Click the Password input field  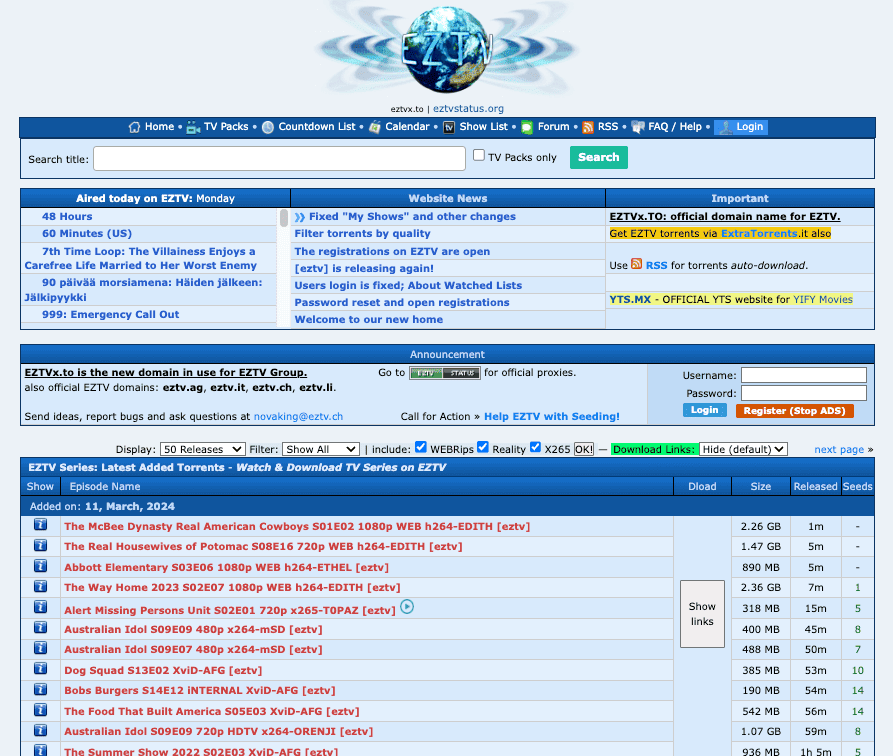pos(804,393)
